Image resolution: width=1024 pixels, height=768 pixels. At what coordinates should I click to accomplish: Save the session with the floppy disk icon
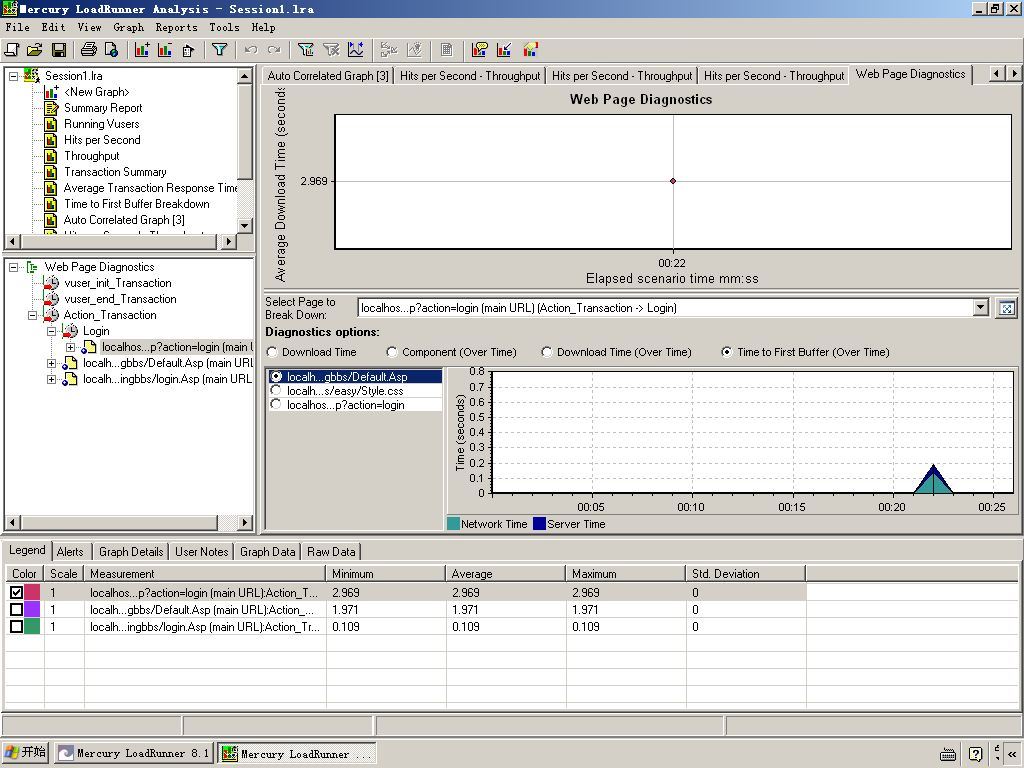coord(58,50)
